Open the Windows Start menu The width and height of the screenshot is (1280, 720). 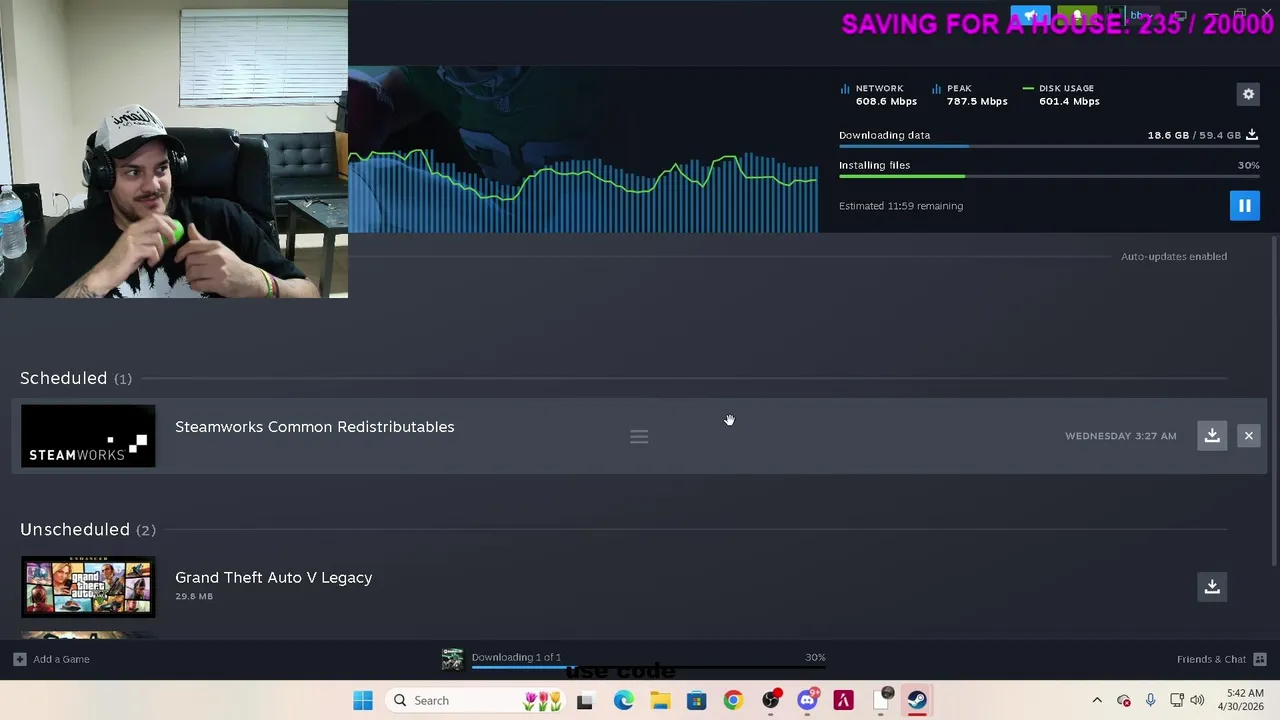[363, 701]
